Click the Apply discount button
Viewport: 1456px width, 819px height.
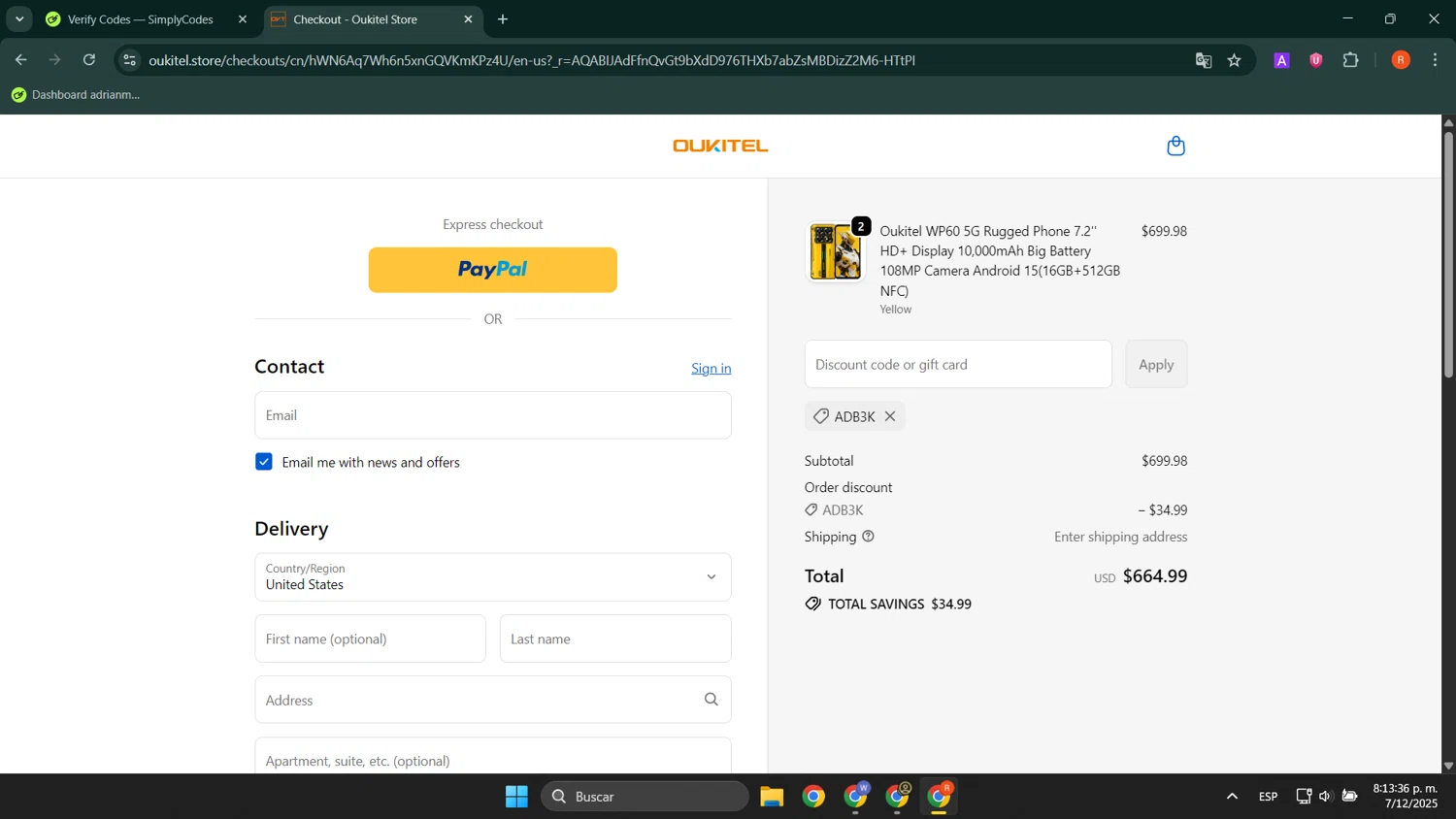coord(1156,364)
